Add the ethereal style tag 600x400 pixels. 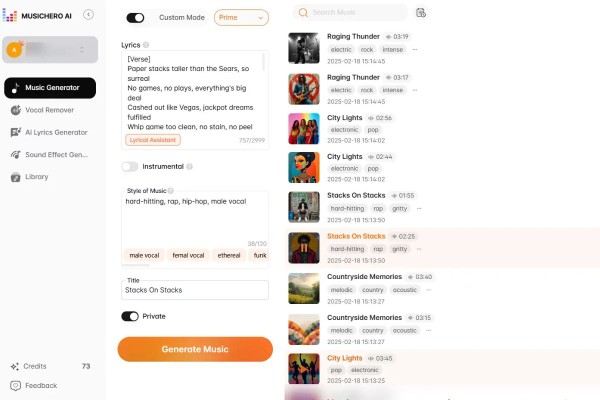229,255
